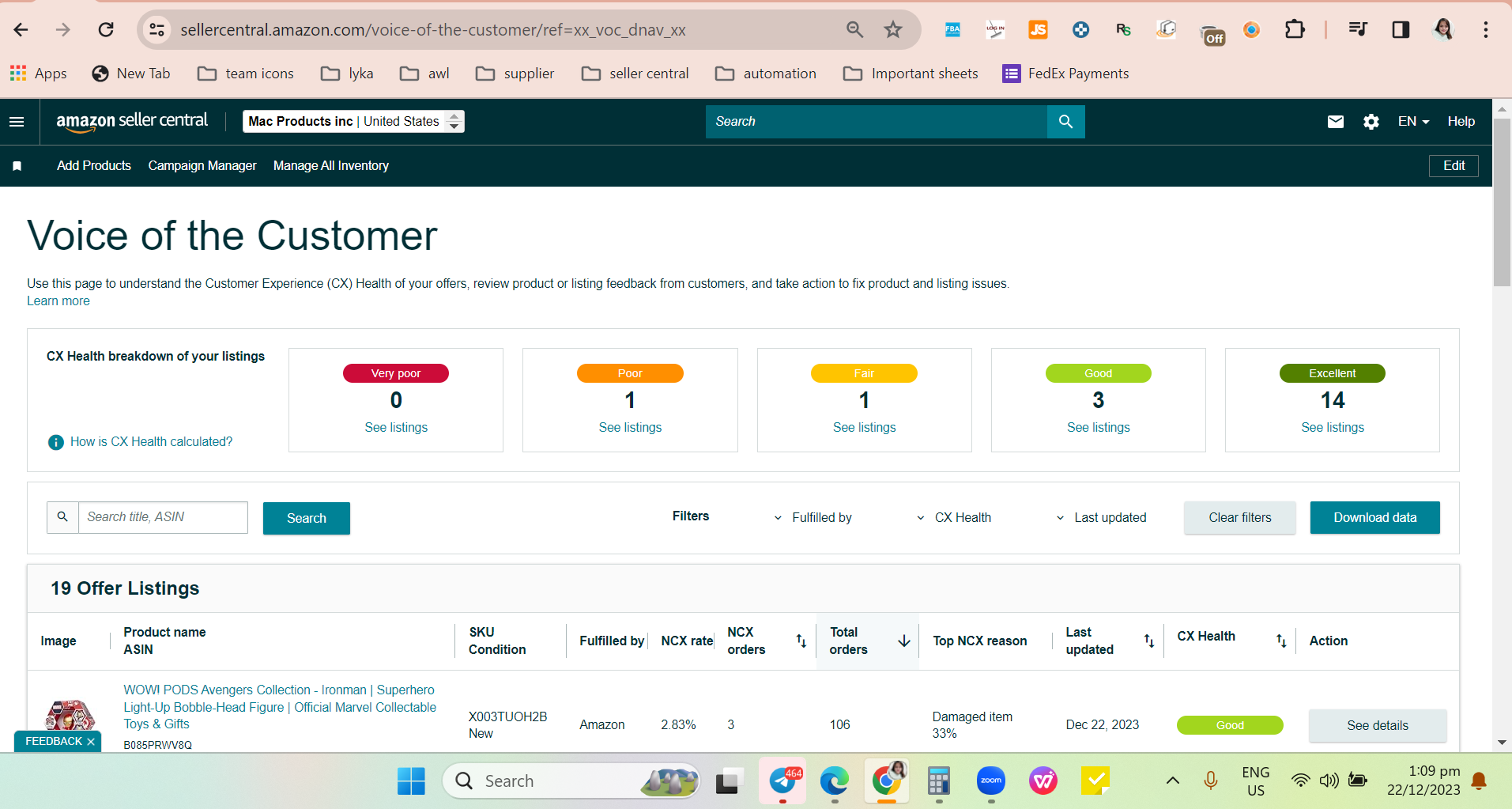Screen dimensions: 1512x809
Task: Sort by Total orders descending arrow
Action: tap(904, 641)
